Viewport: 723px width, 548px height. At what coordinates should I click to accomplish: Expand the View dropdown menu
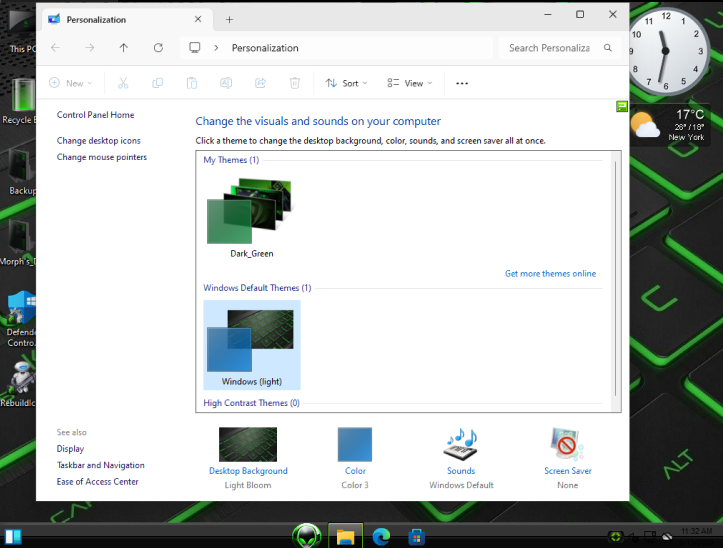click(x=409, y=83)
